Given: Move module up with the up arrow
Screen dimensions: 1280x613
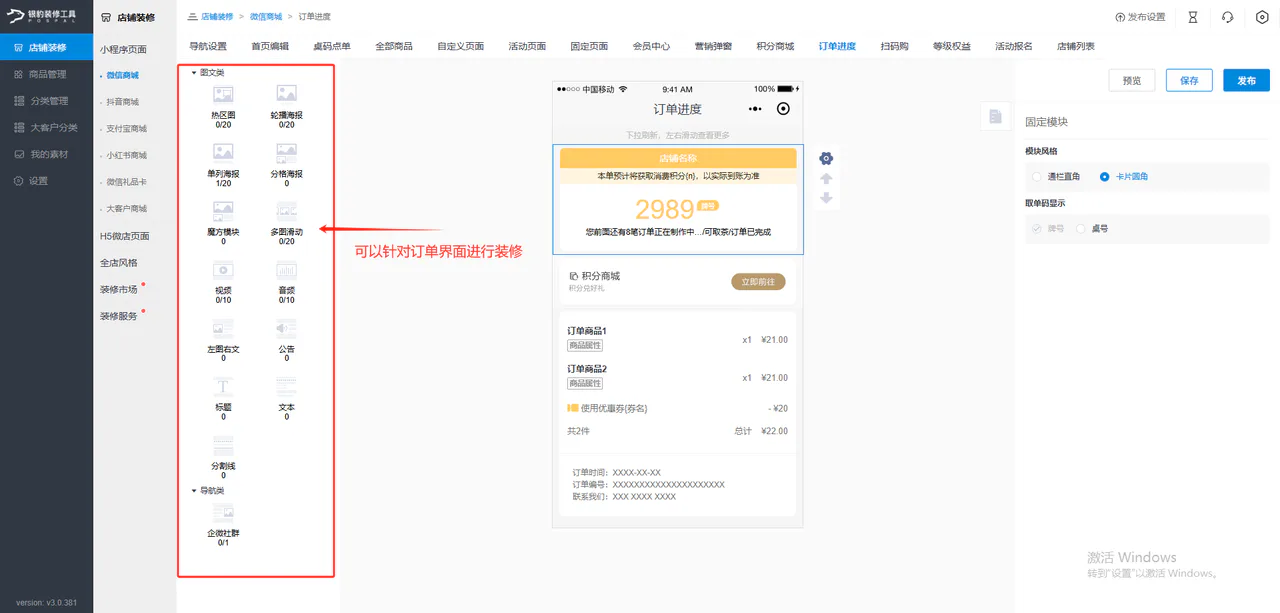Looking at the screenshot, I should tap(826, 178).
